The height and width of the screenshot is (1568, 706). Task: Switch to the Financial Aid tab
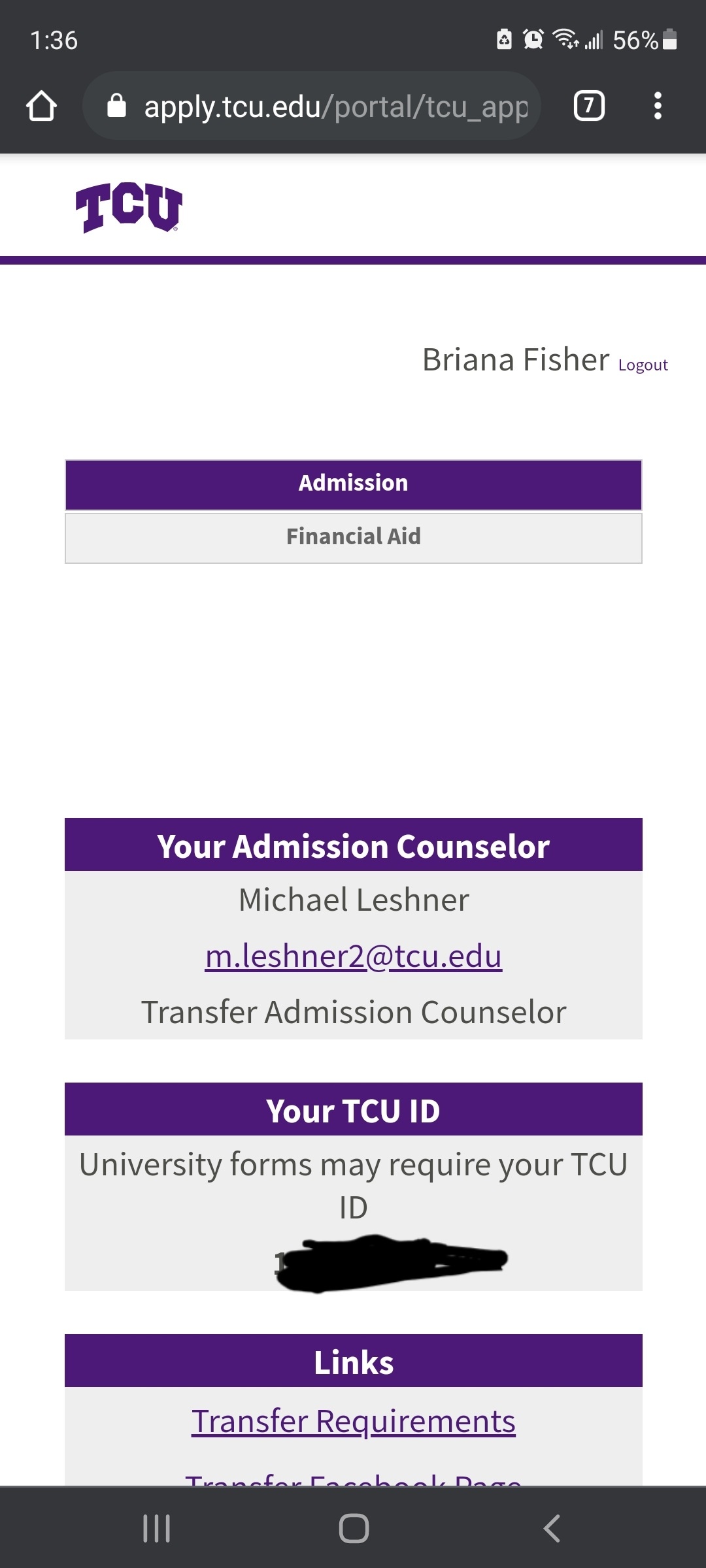354,538
